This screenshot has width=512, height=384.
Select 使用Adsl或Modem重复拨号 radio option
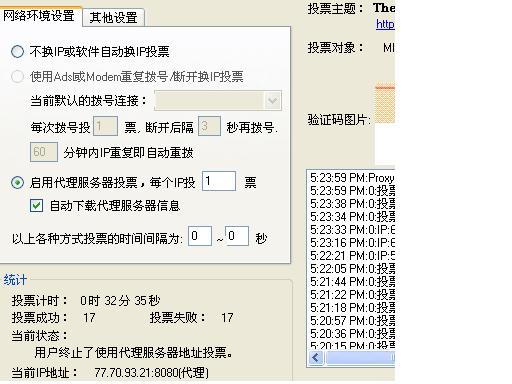click(x=17, y=77)
